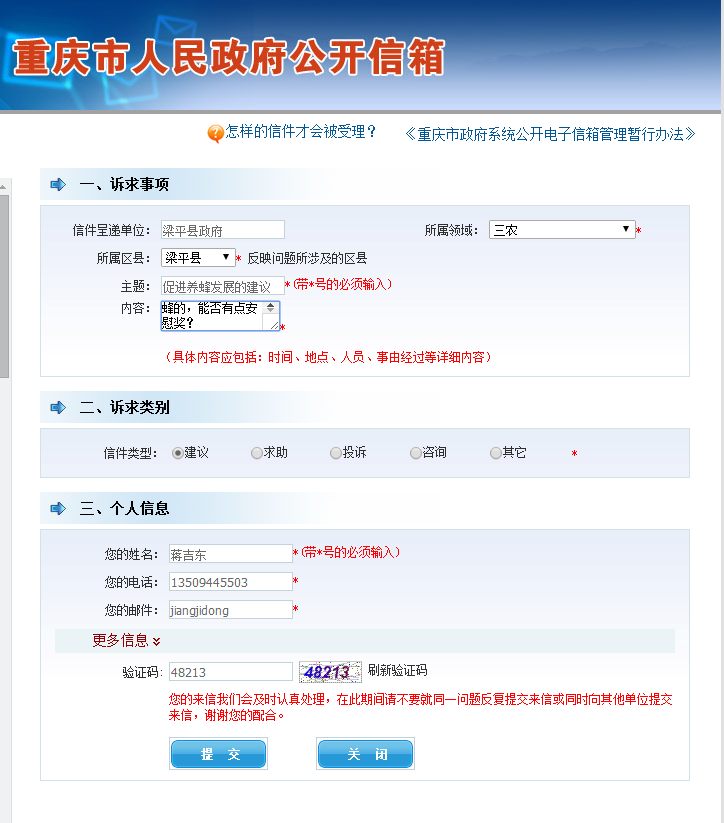This screenshot has width=724, height=823.
Task: Click the 您的电话 phone number field
Action: point(230,582)
